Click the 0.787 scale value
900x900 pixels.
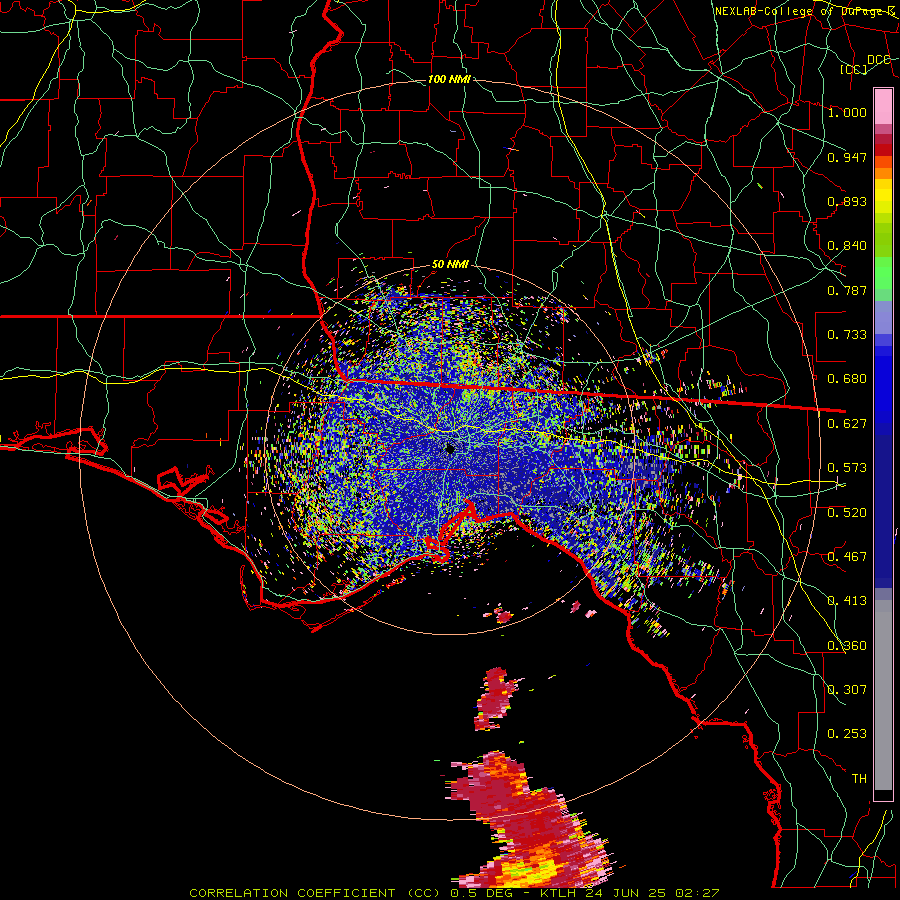[847, 290]
